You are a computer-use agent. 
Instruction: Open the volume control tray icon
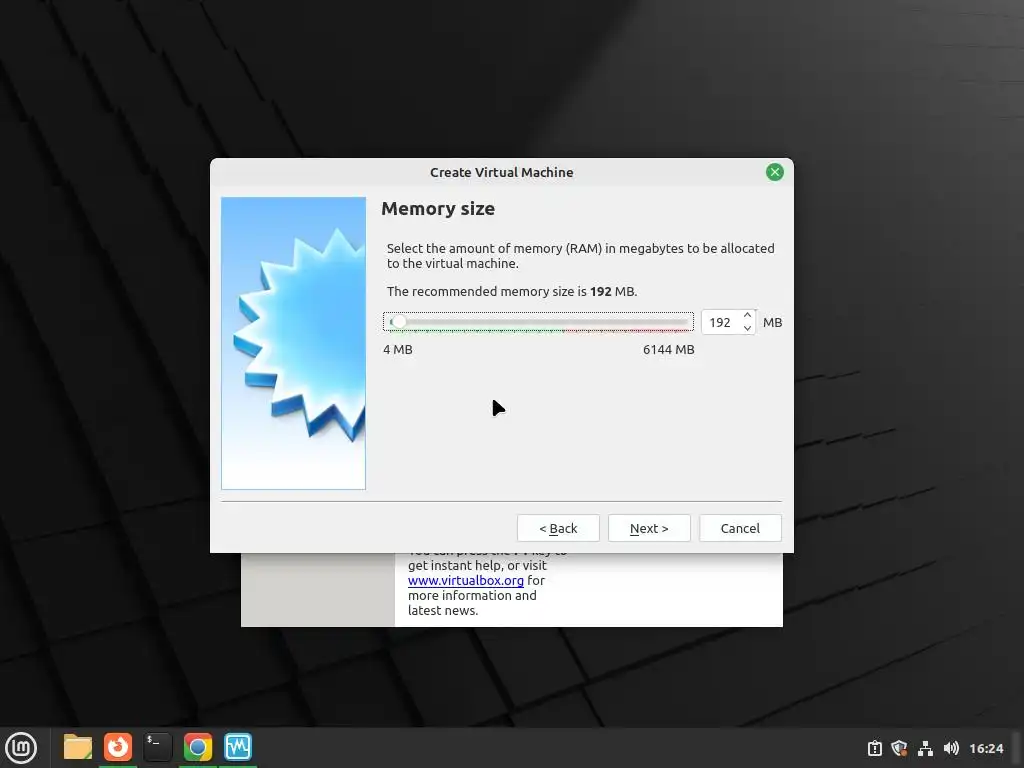[x=951, y=748]
